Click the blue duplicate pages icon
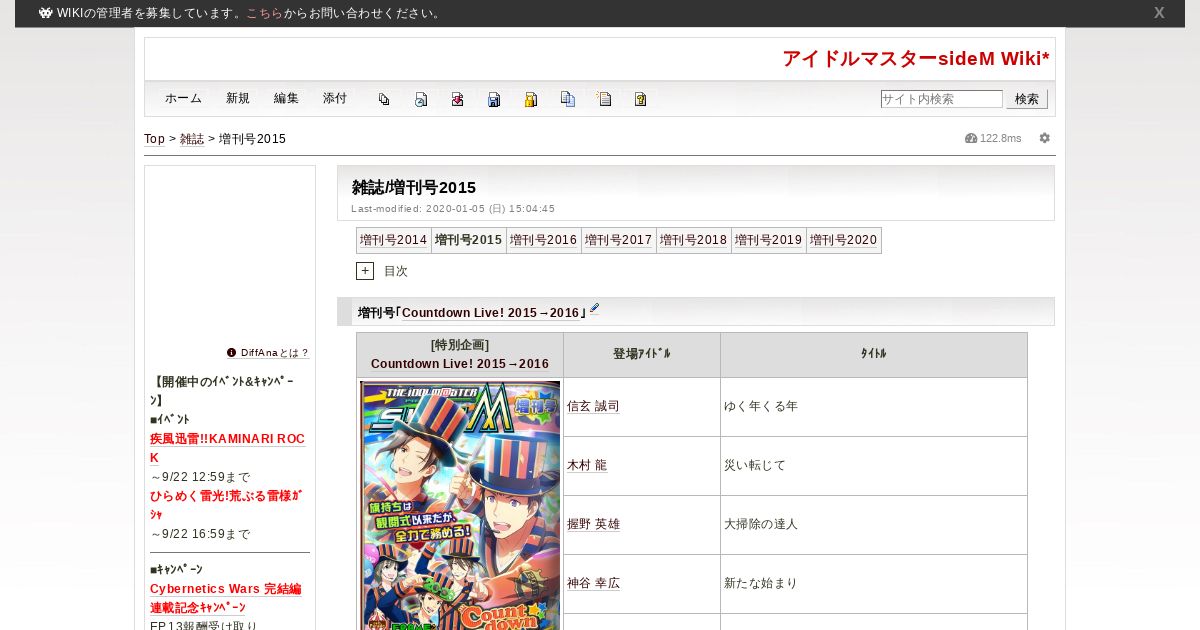This screenshot has height=630, width=1200. tap(568, 99)
